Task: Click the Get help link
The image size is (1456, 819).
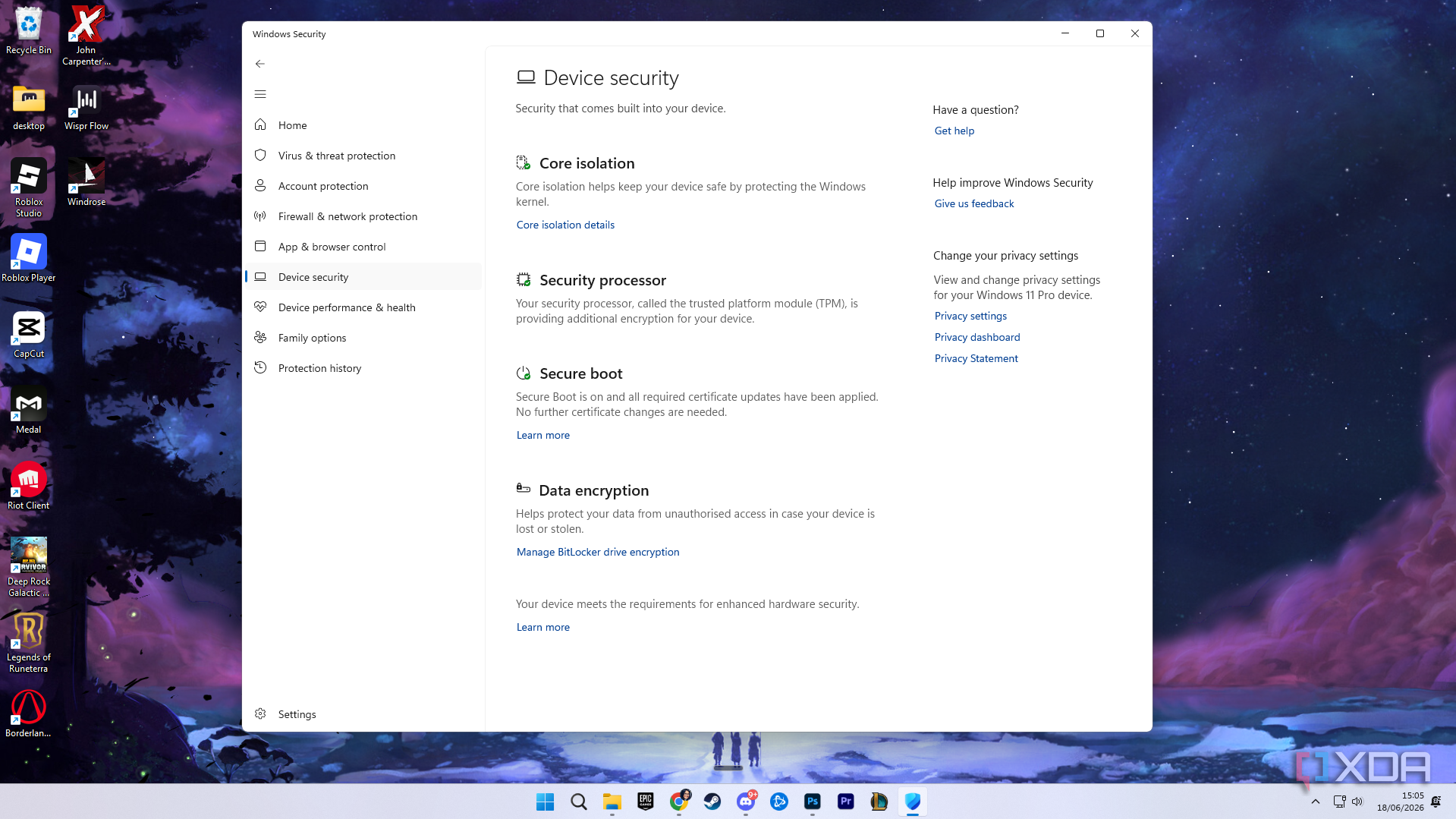Action: point(954,131)
